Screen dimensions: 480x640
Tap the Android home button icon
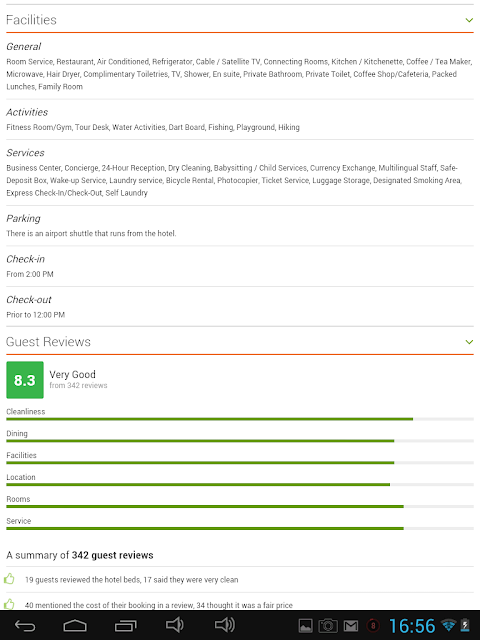point(75,625)
